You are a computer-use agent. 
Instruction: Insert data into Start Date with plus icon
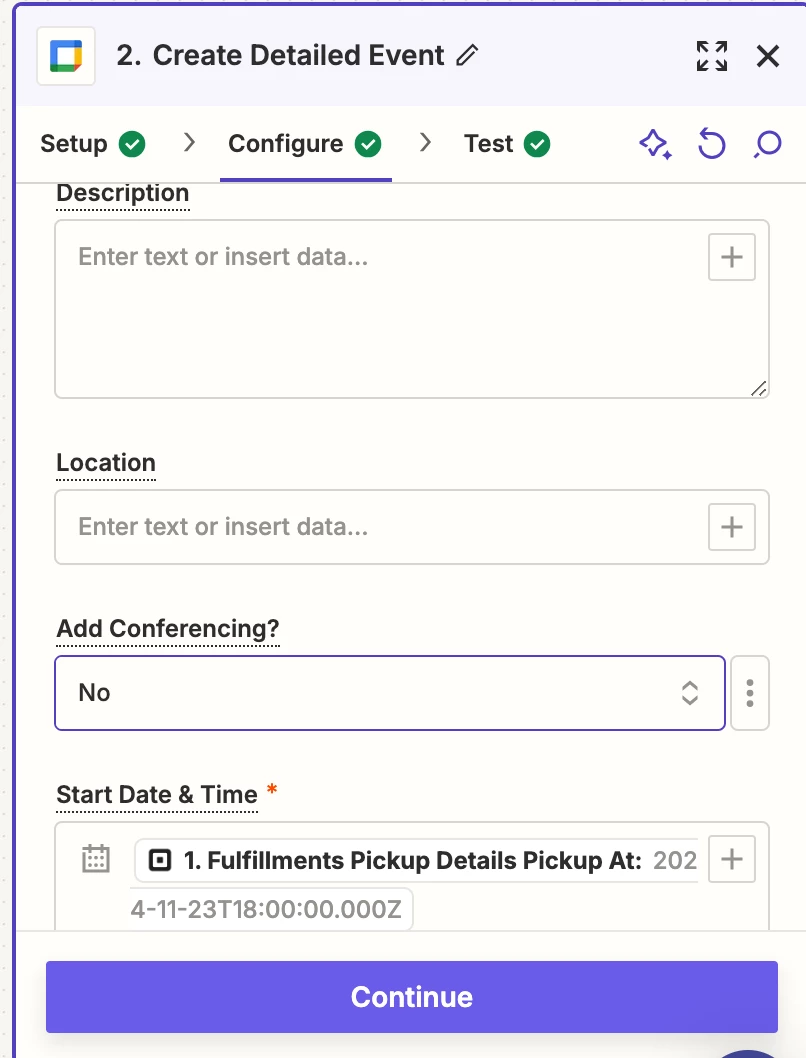pos(731,859)
